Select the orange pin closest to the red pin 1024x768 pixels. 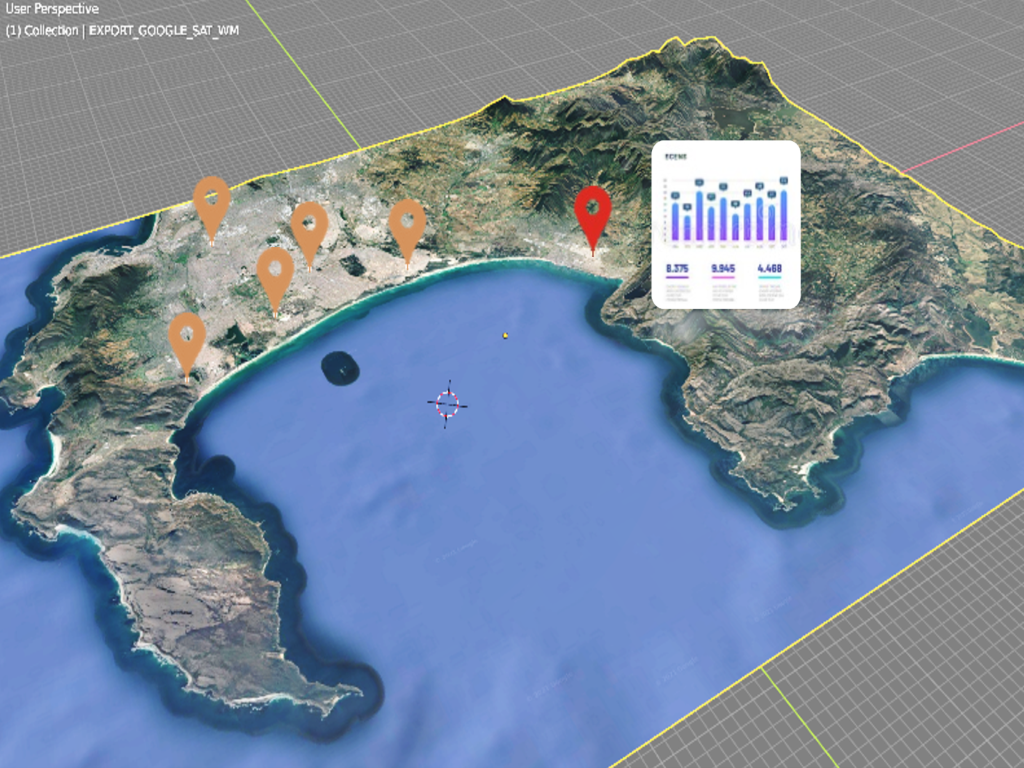coord(407,224)
